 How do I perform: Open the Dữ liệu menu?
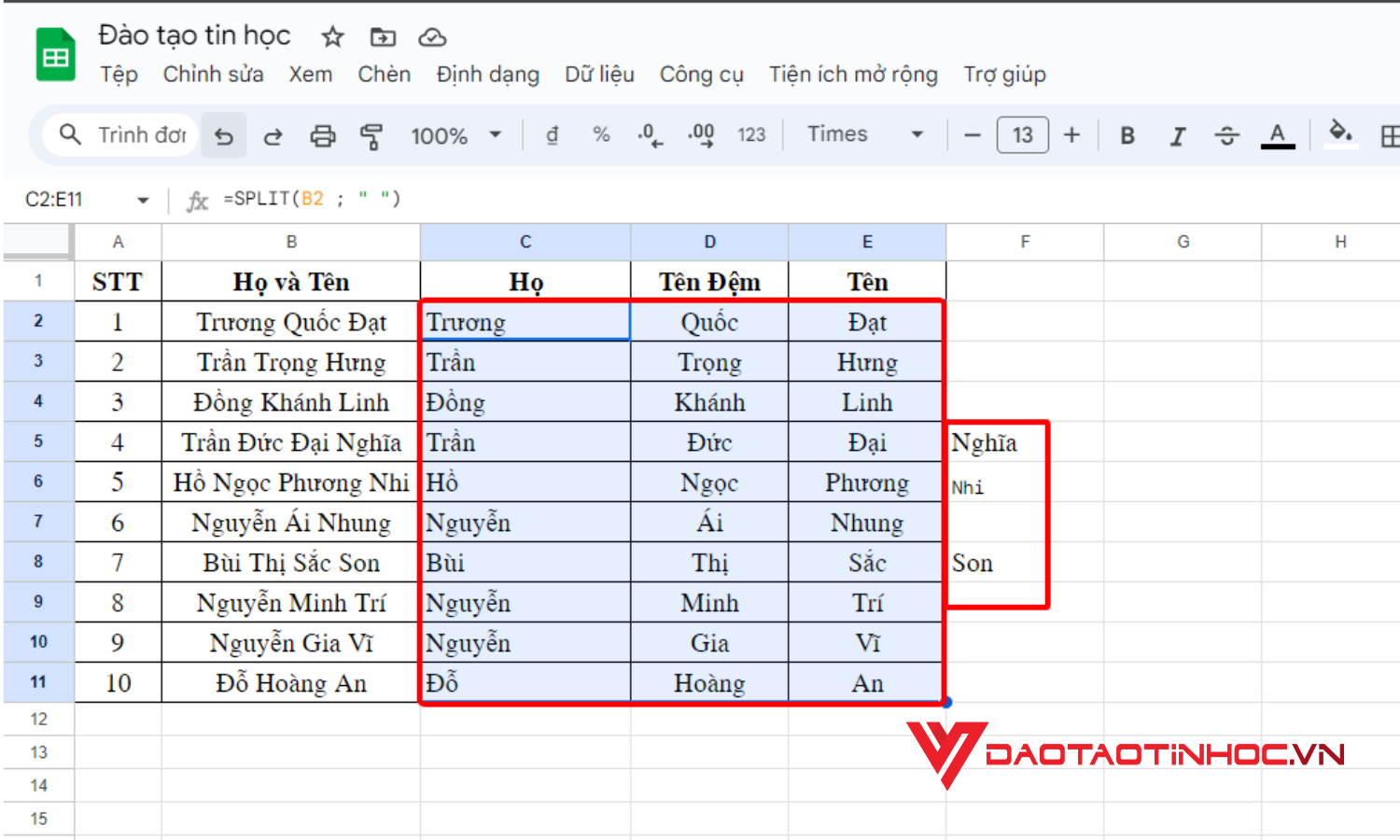[x=600, y=75]
